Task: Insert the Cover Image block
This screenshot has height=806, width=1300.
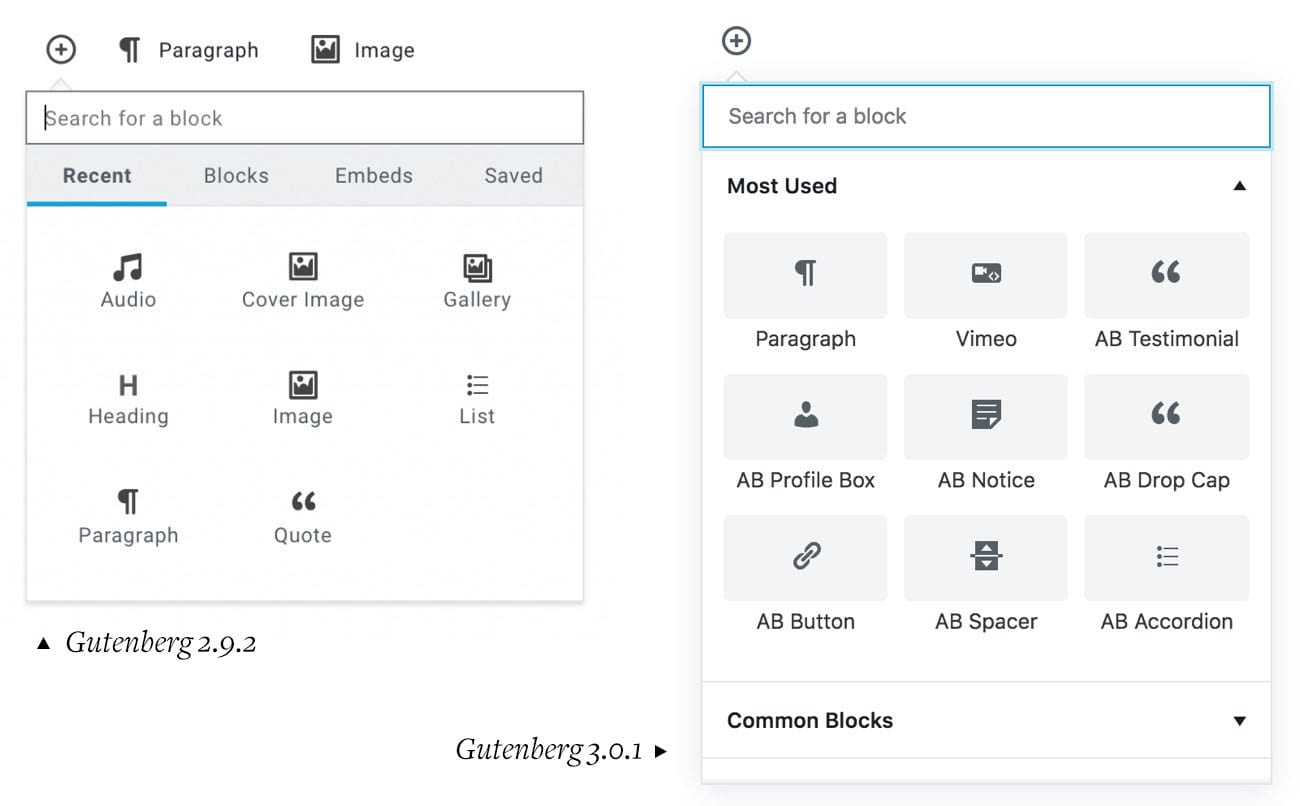Action: pyautogui.click(x=303, y=281)
